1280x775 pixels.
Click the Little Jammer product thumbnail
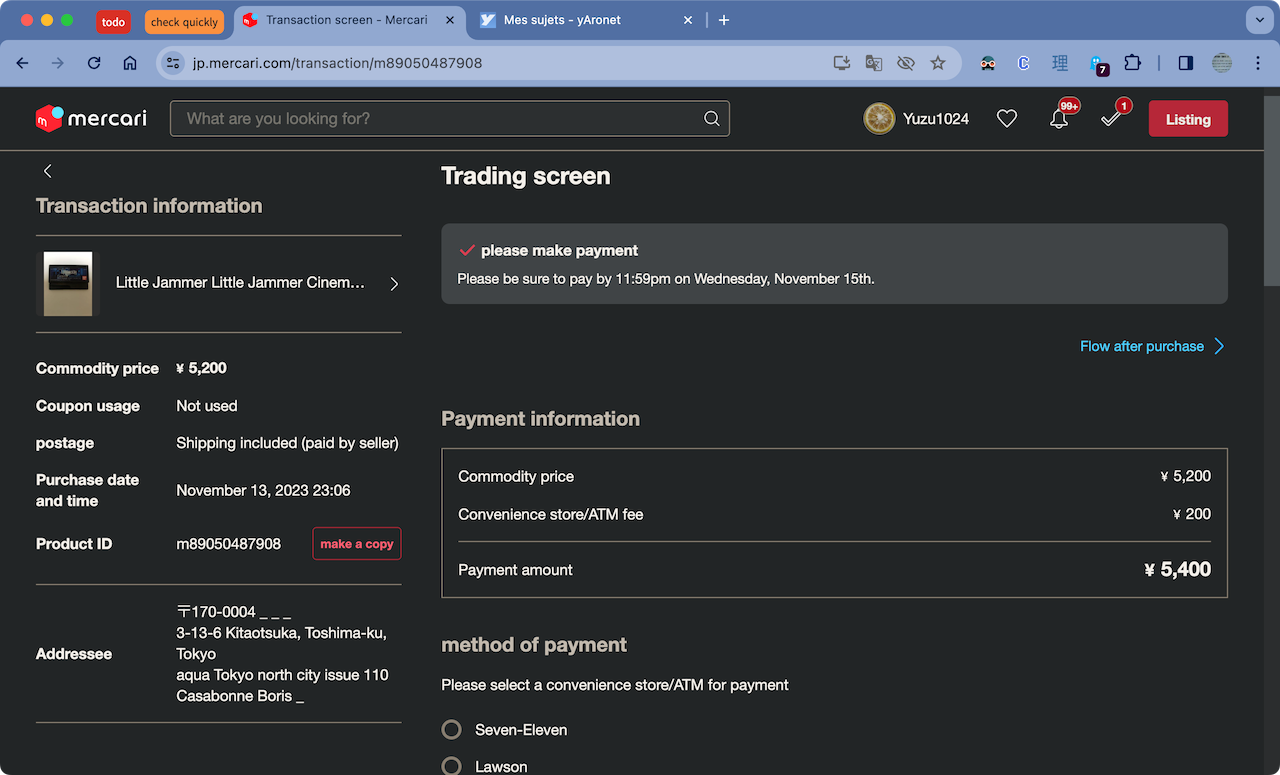click(68, 284)
